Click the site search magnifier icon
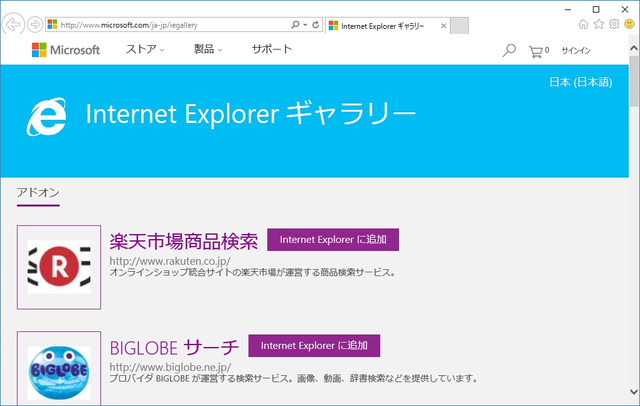The width and height of the screenshot is (640, 406). click(509, 50)
